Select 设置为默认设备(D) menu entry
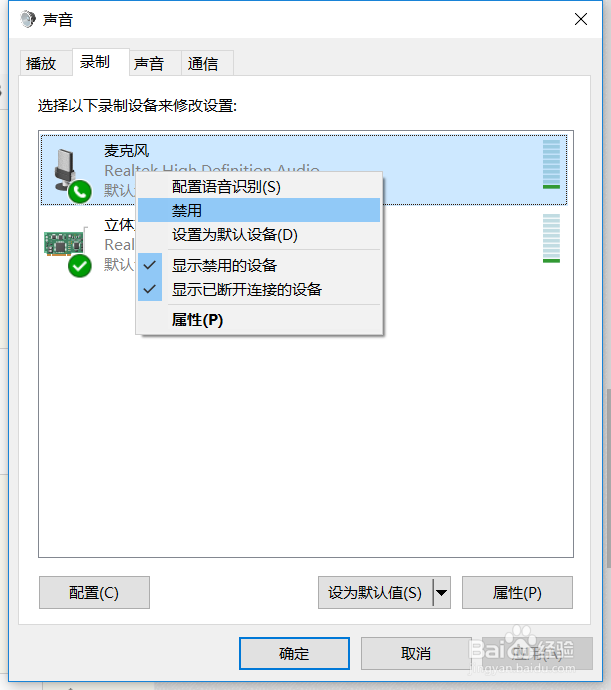Screen dimensions: 611x690 (259, 235)
